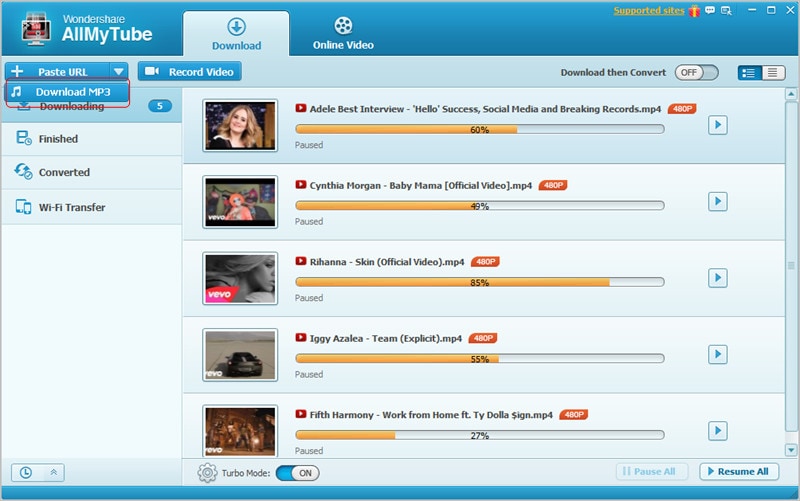Resume the Iggy Azalea Team download
800x501 pixels.
click(x=717, y=354)
